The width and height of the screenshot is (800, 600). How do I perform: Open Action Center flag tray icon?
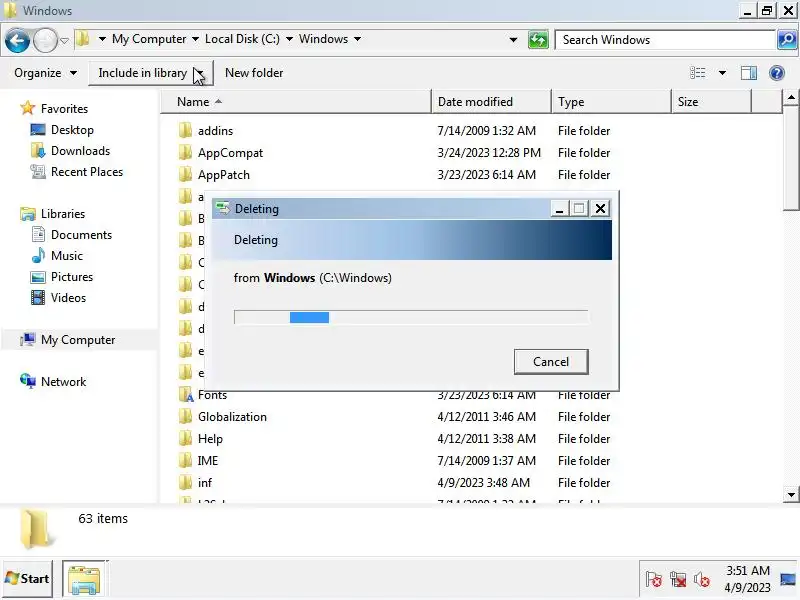pyautogui.click(x=654, y=579)
